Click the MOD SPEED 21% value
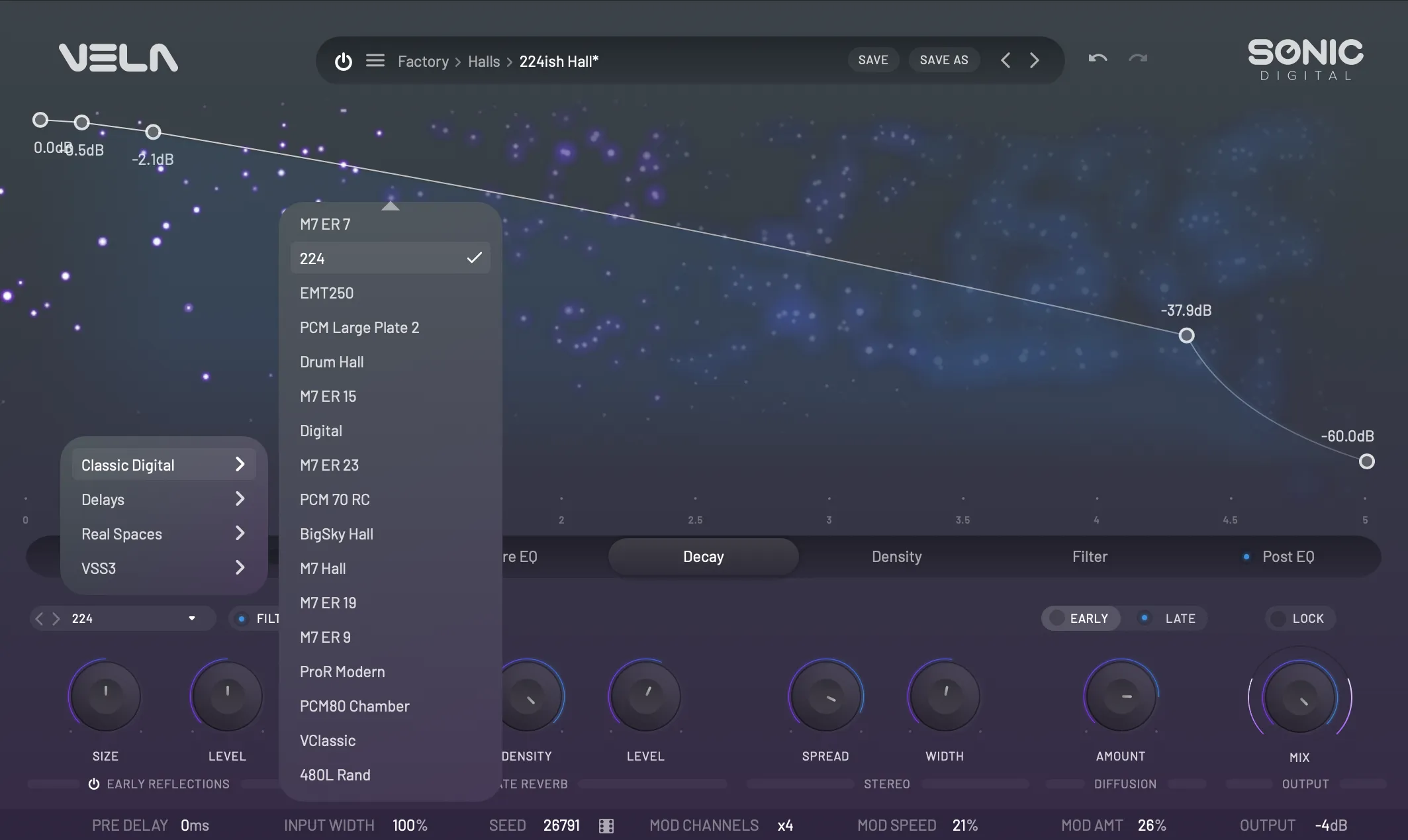The width and height of the screenshot is (1408, 840). coord(965,825)
